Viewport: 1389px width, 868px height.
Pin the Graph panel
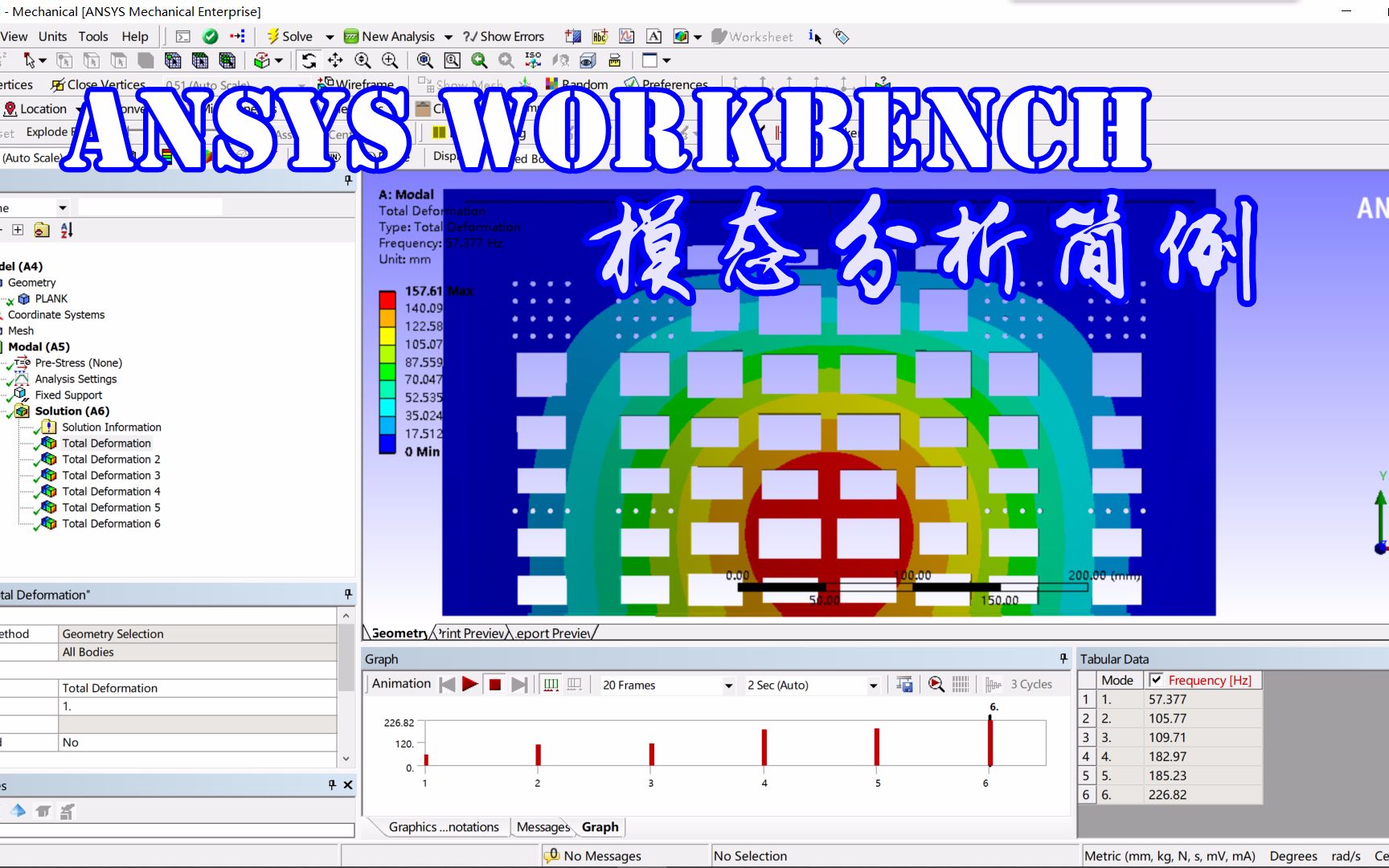click(x=1063, y=658)
